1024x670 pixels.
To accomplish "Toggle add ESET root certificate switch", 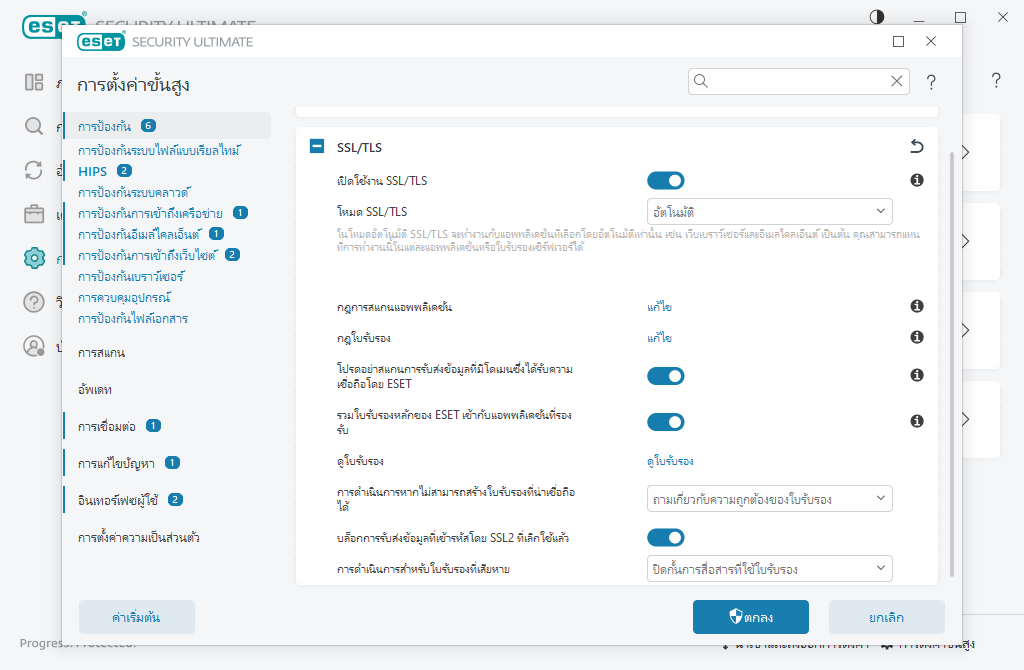I will (665, 422).
